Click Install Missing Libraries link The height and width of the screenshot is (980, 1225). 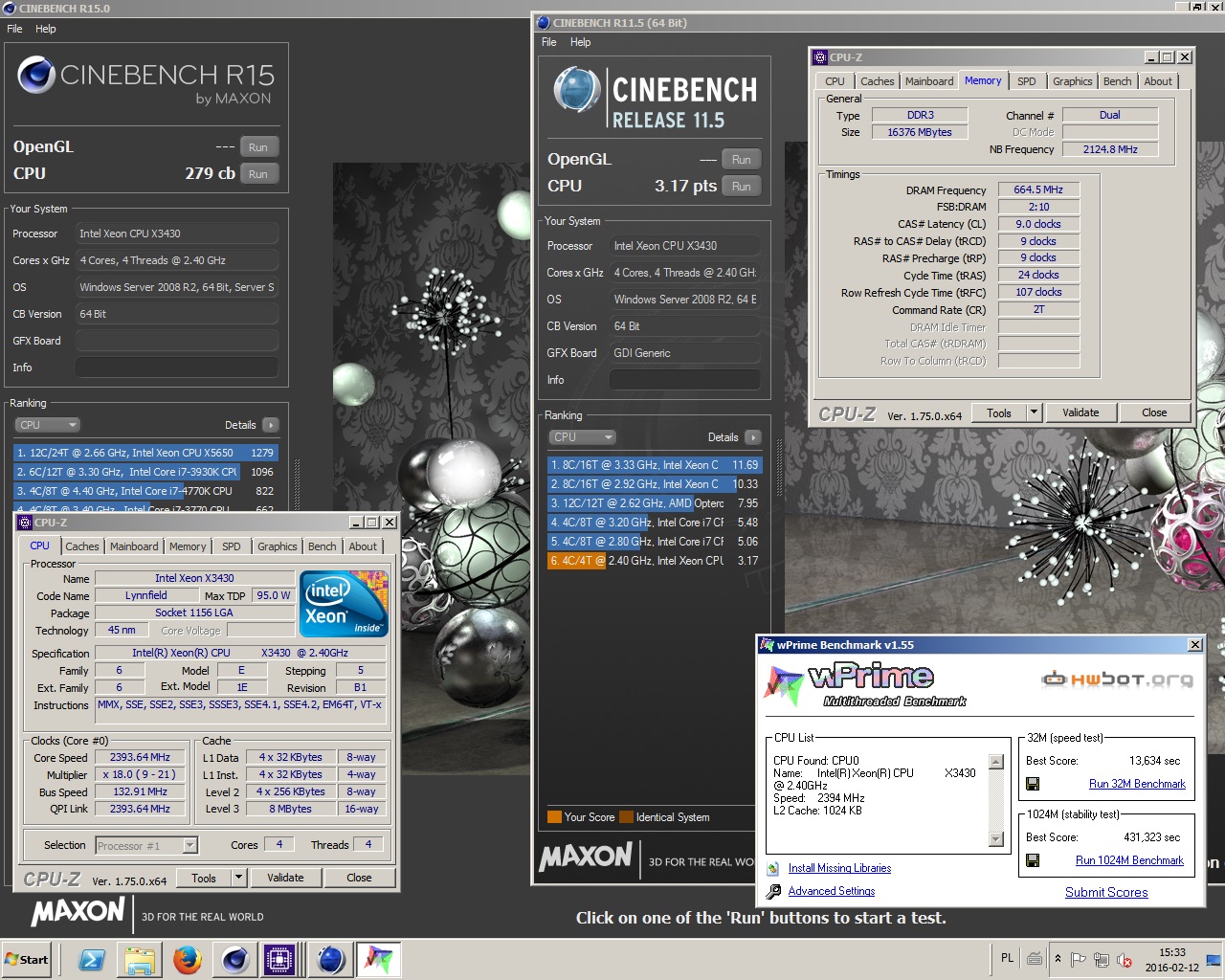tap(839, 868)
